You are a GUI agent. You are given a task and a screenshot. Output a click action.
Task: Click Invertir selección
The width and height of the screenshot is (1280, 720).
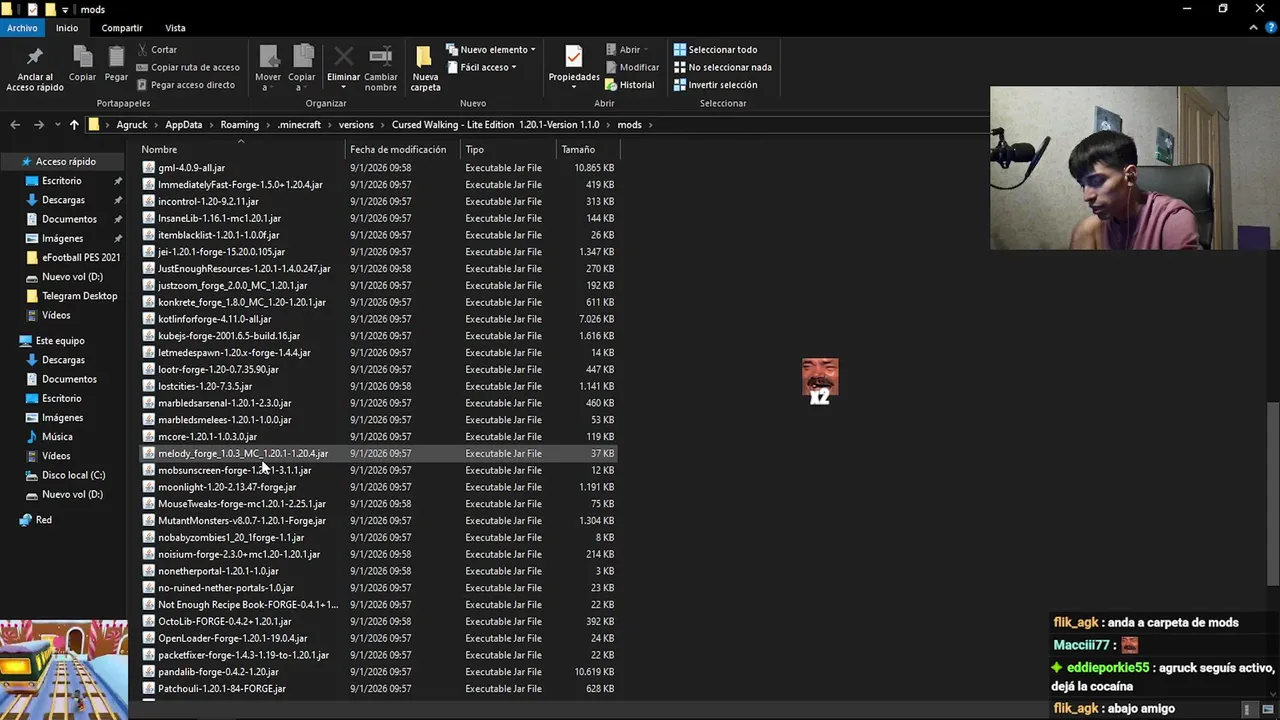[x=715, y=85]
